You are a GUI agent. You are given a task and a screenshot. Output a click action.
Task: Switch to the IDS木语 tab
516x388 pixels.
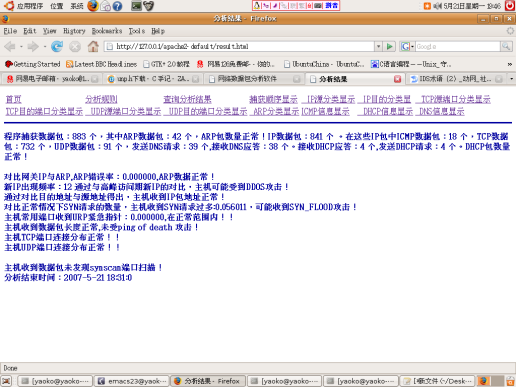456,79
